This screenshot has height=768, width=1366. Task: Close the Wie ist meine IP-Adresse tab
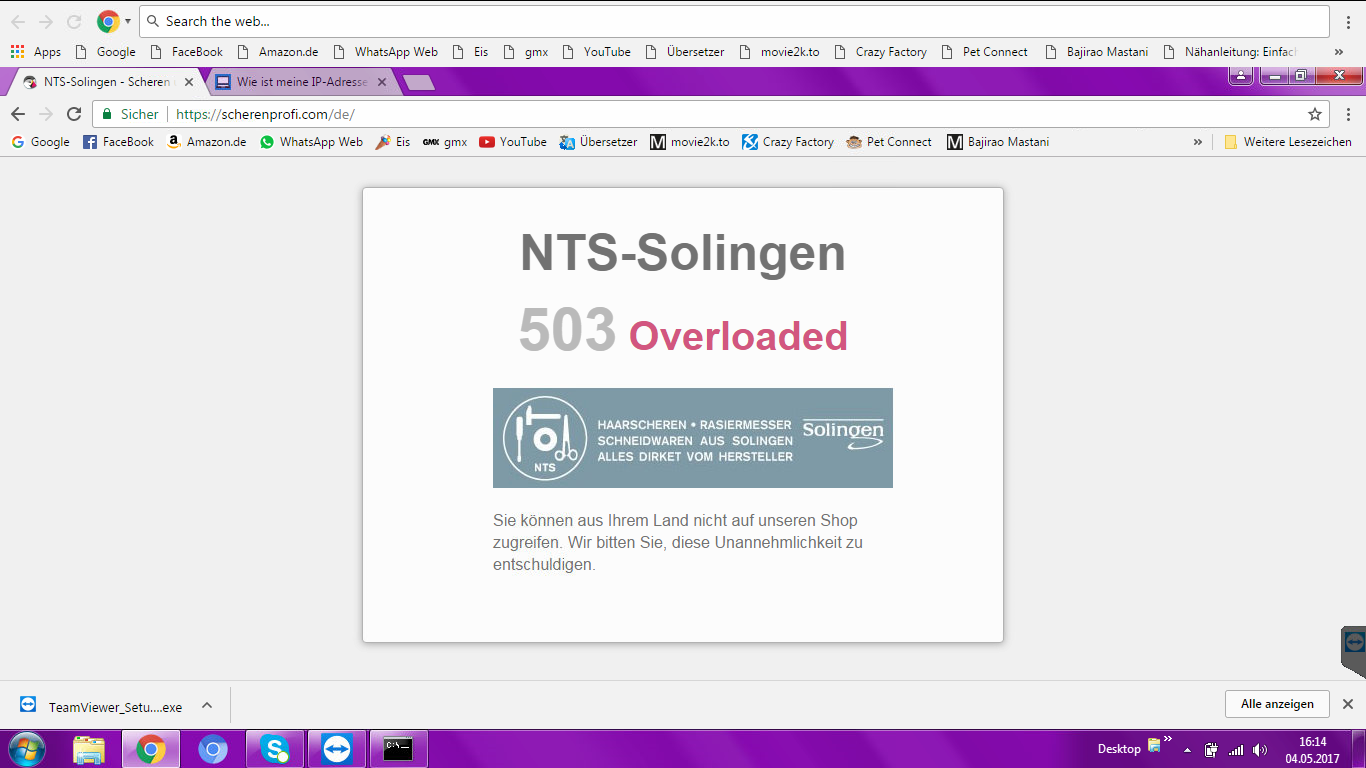point(381,82)
